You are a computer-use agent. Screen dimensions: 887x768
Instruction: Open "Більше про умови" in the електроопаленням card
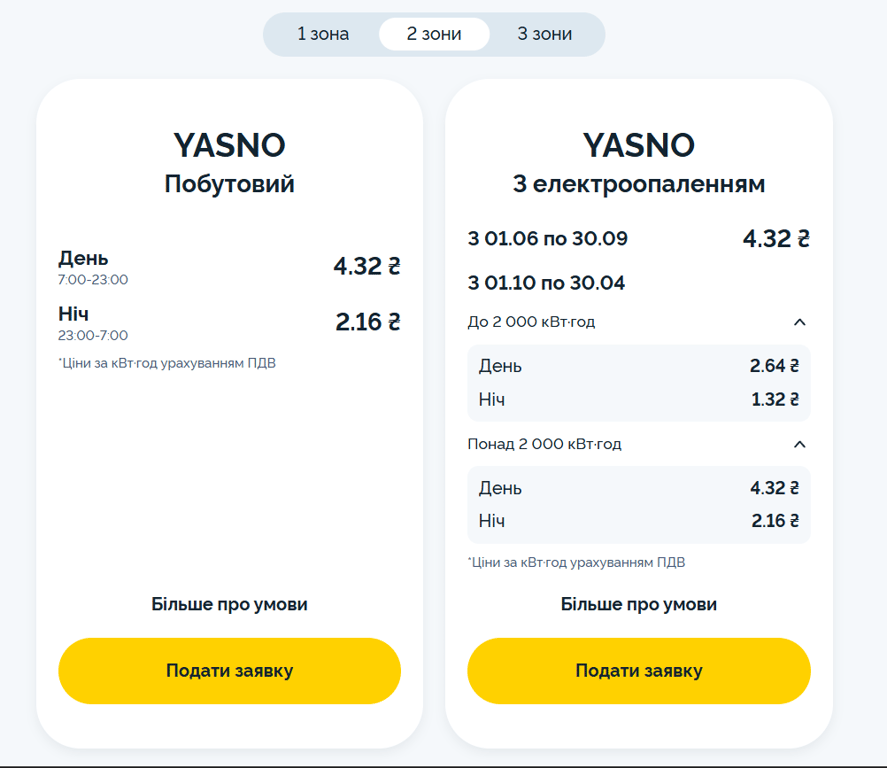(638, 604)
